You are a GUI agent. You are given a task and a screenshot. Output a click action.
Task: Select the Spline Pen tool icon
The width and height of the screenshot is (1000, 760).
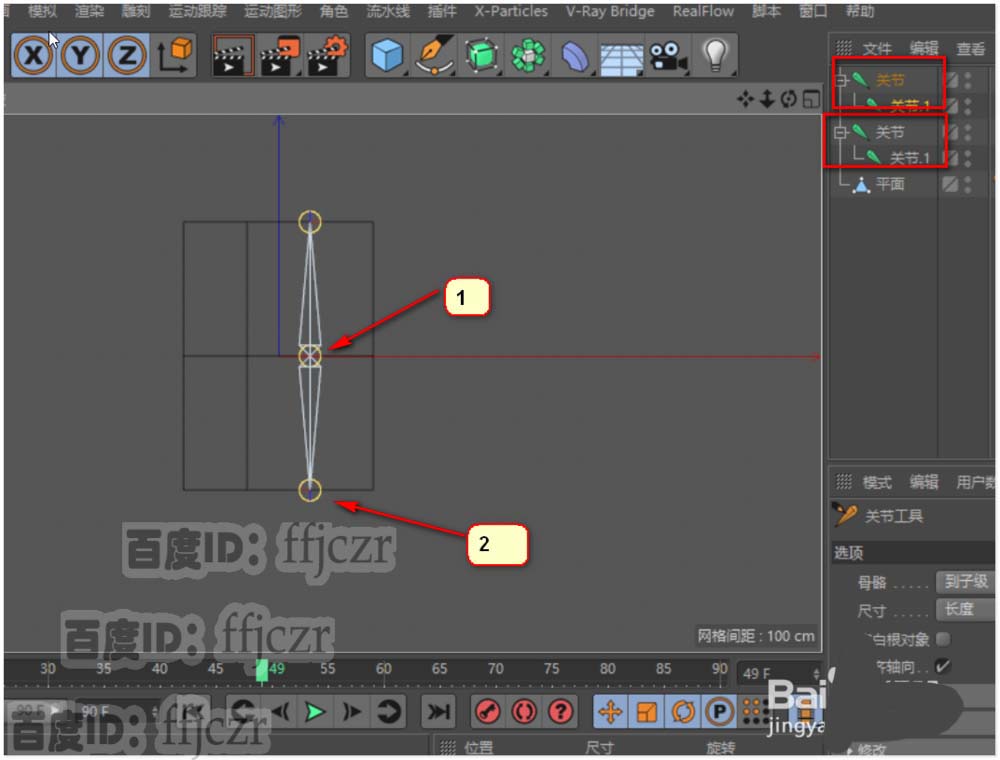pyautogui.click(x=434, y=55)
